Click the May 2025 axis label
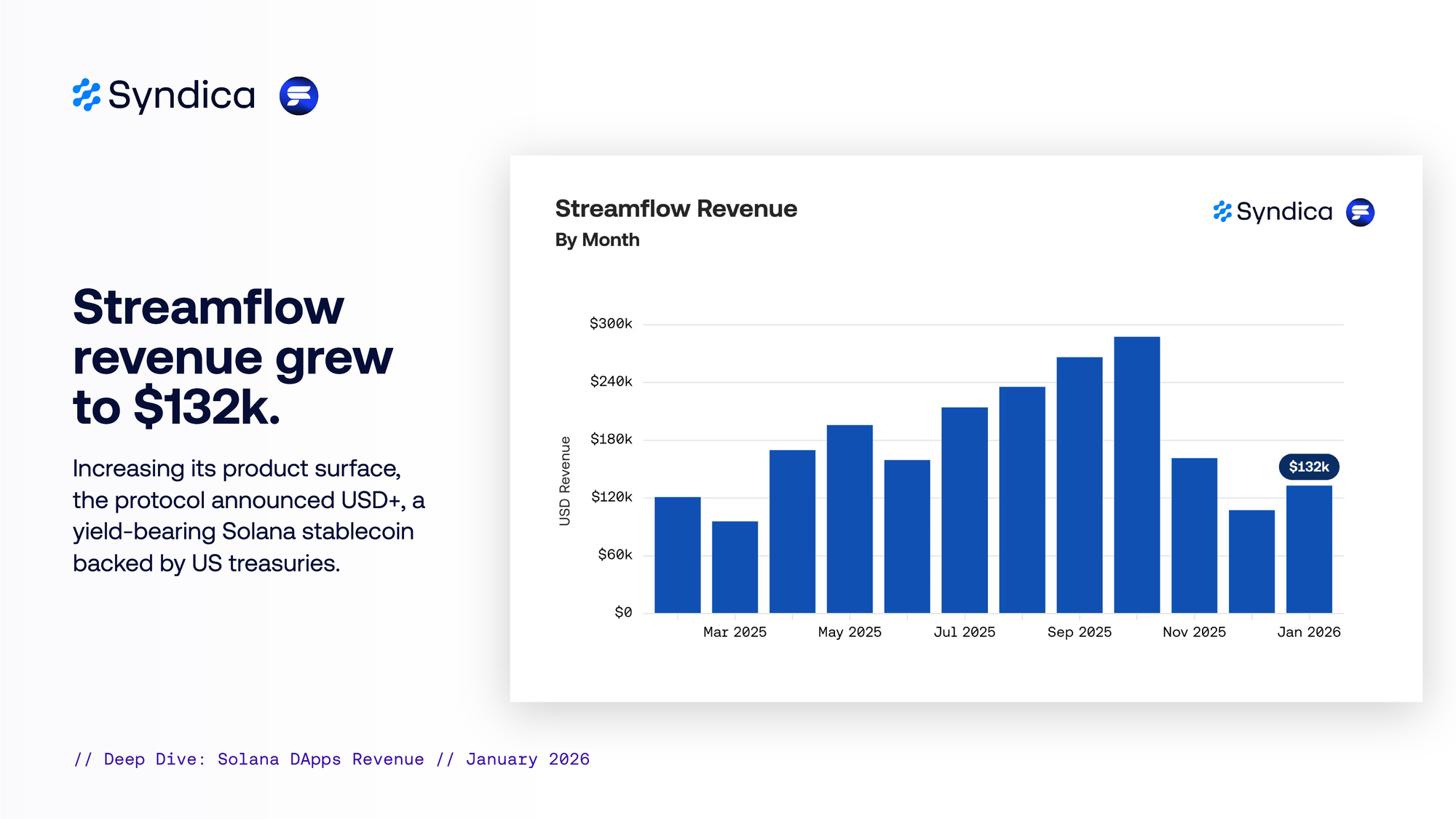1456x819 pixels. (x=850, y=632)
